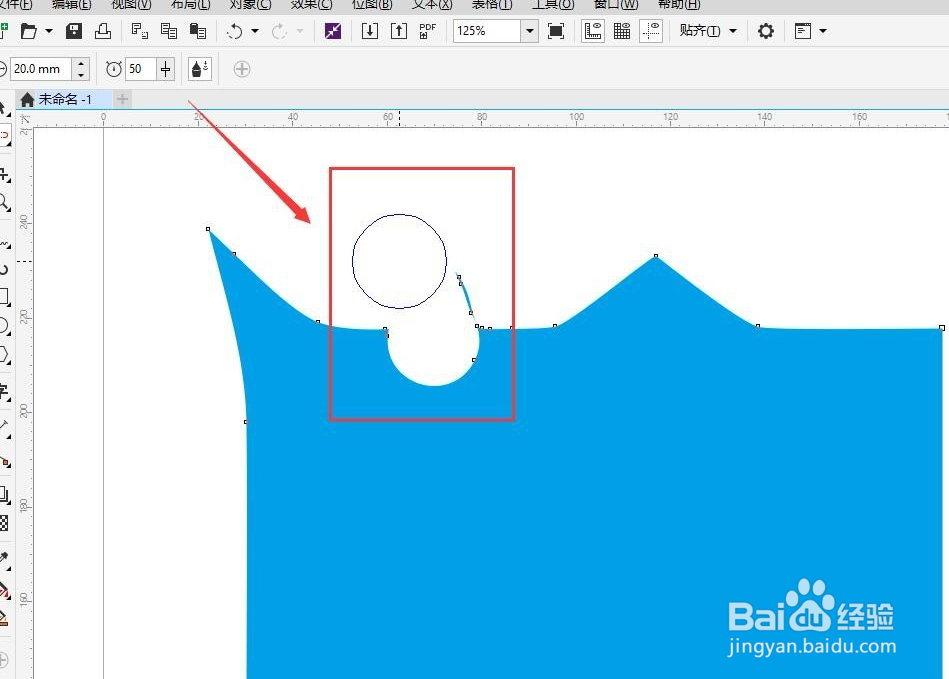
Task: Toggle full-screen preview icon
Action: point(556,31)
